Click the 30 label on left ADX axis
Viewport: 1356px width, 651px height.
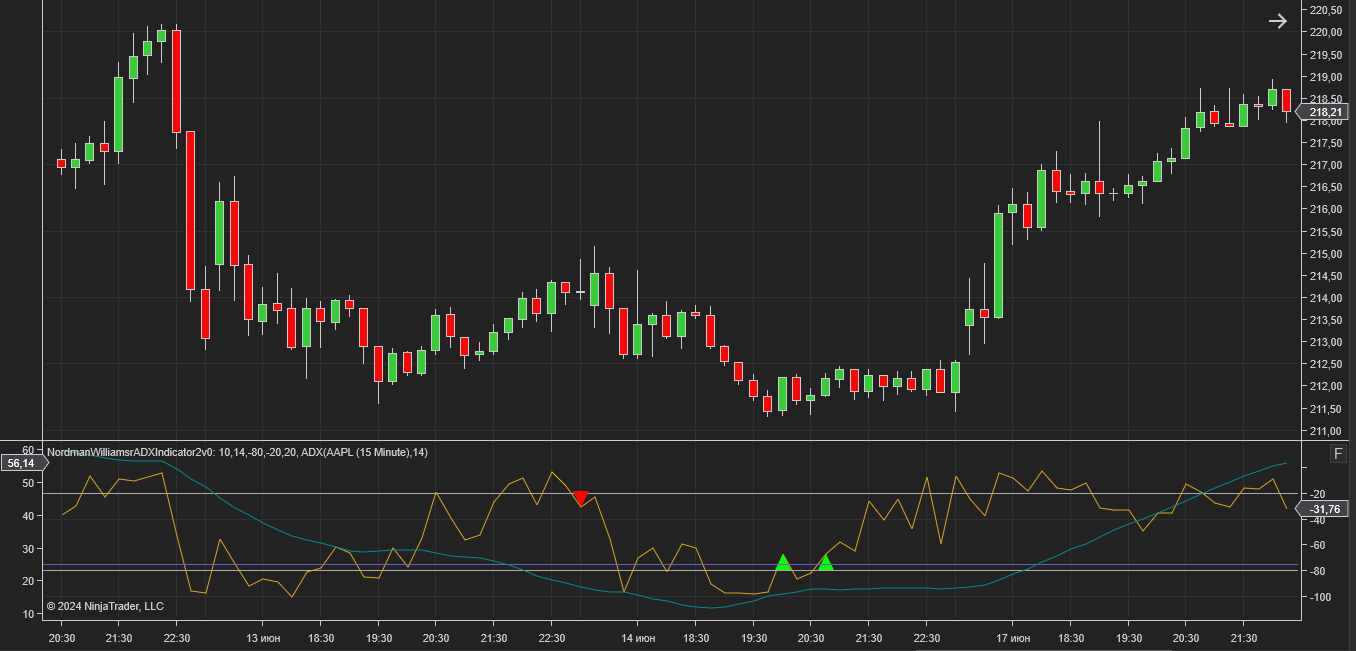(x=28, y=548)
